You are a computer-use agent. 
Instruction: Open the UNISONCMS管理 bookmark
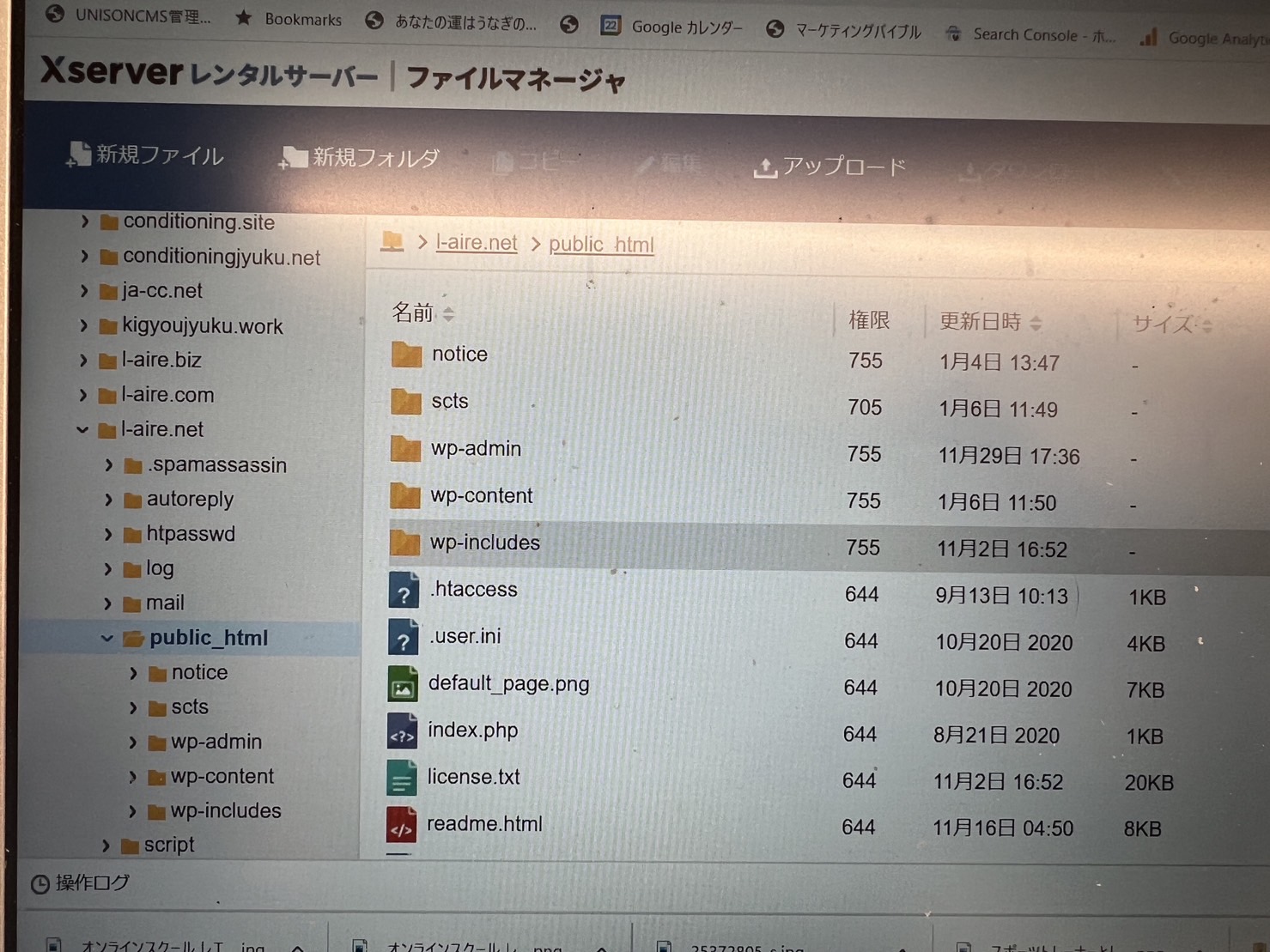(x=128, y=15)
